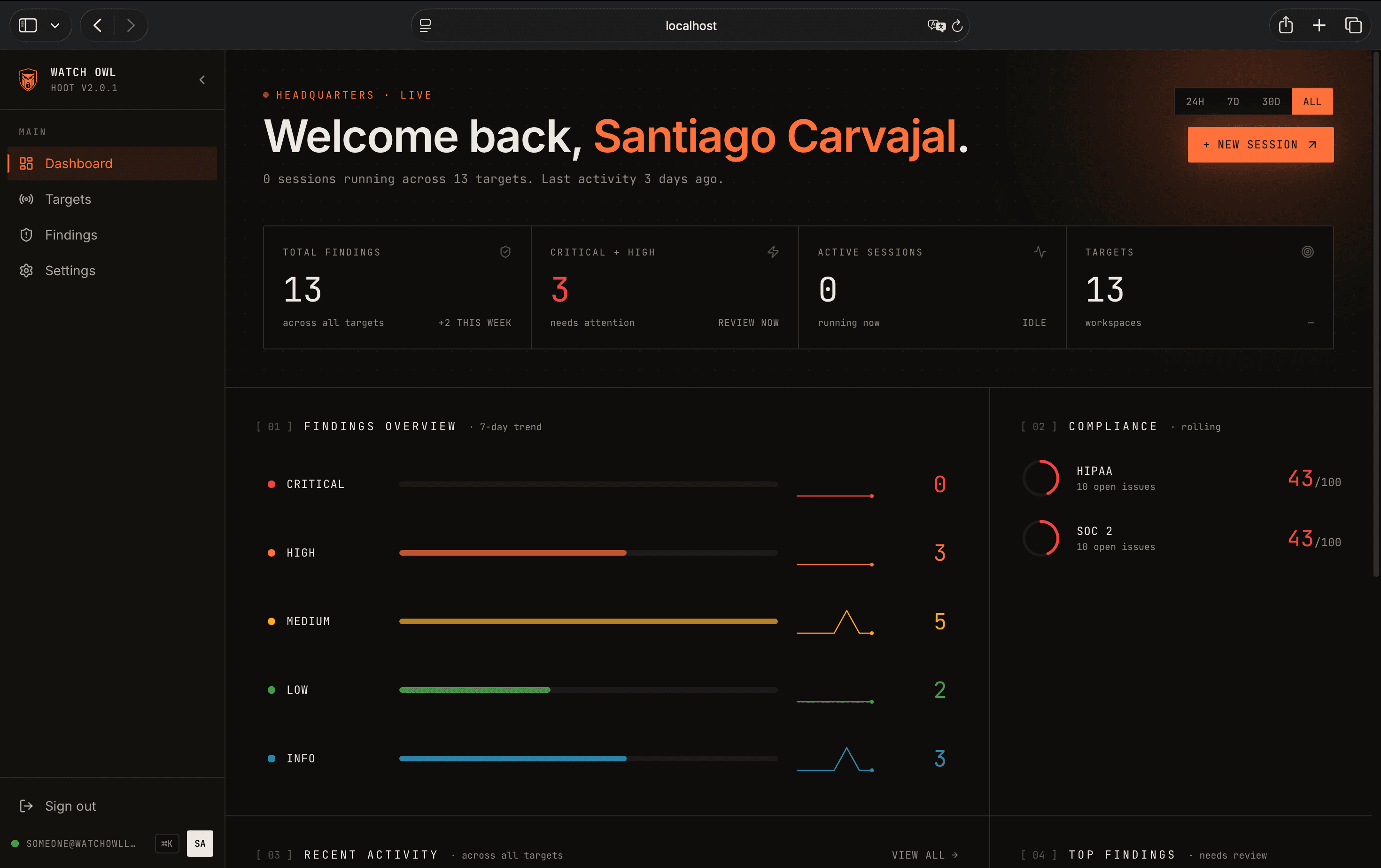Click the Sign out arrow icon
This screenshot has width=1381, height=868.
click(26, 806)
